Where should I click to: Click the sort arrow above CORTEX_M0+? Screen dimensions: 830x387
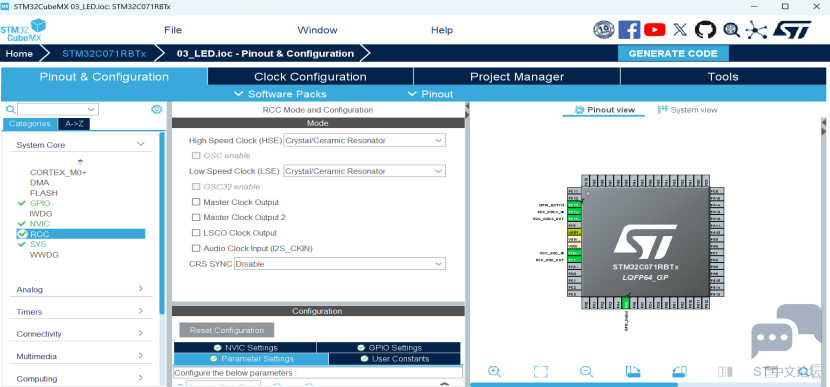pos(80,161)
